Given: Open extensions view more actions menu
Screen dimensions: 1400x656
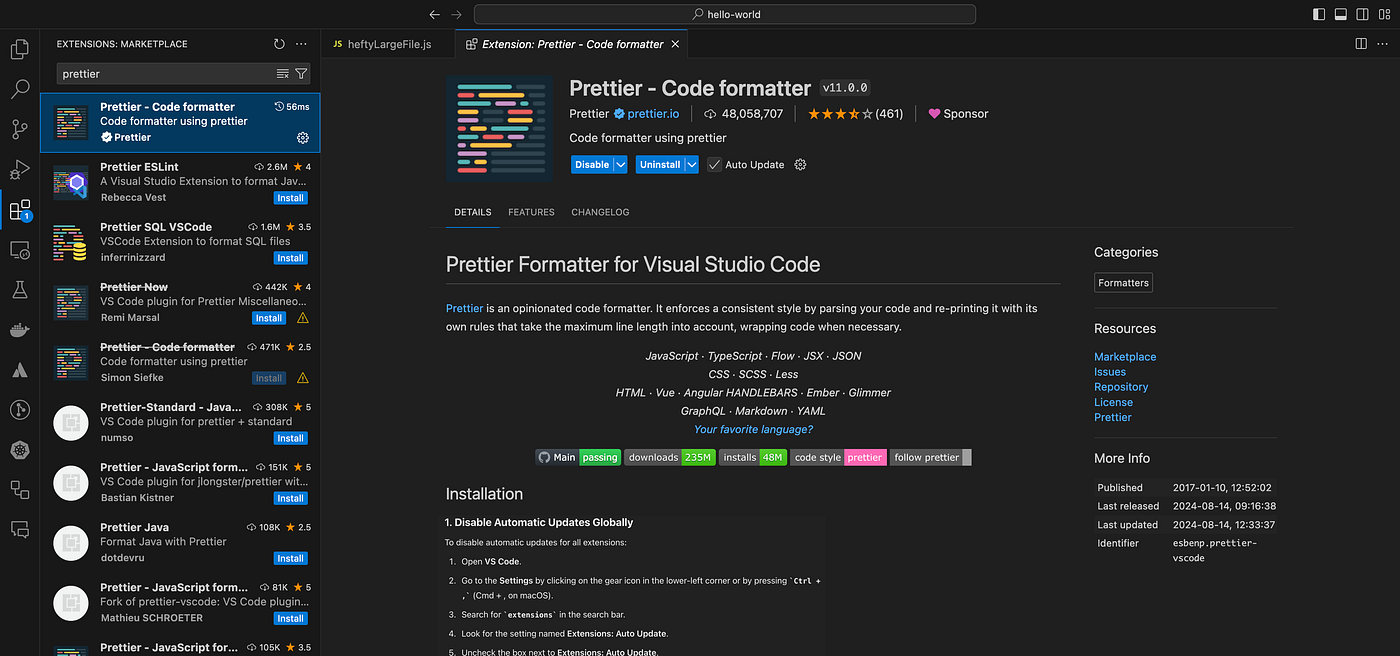Looking at the screenshot, I should (302, 44).
